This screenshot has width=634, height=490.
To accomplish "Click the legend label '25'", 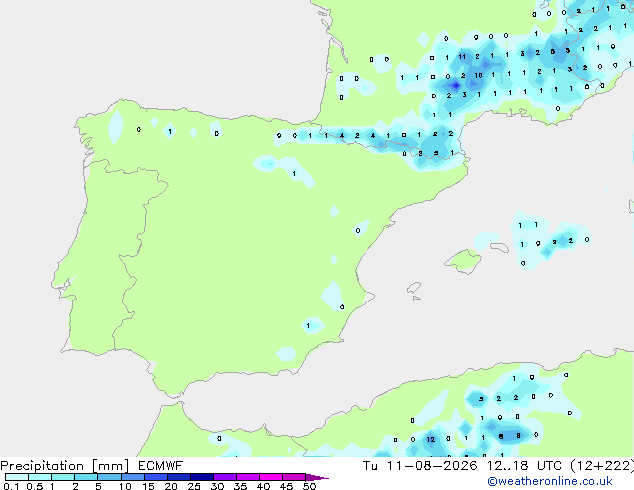I will (x=194, y=486).
